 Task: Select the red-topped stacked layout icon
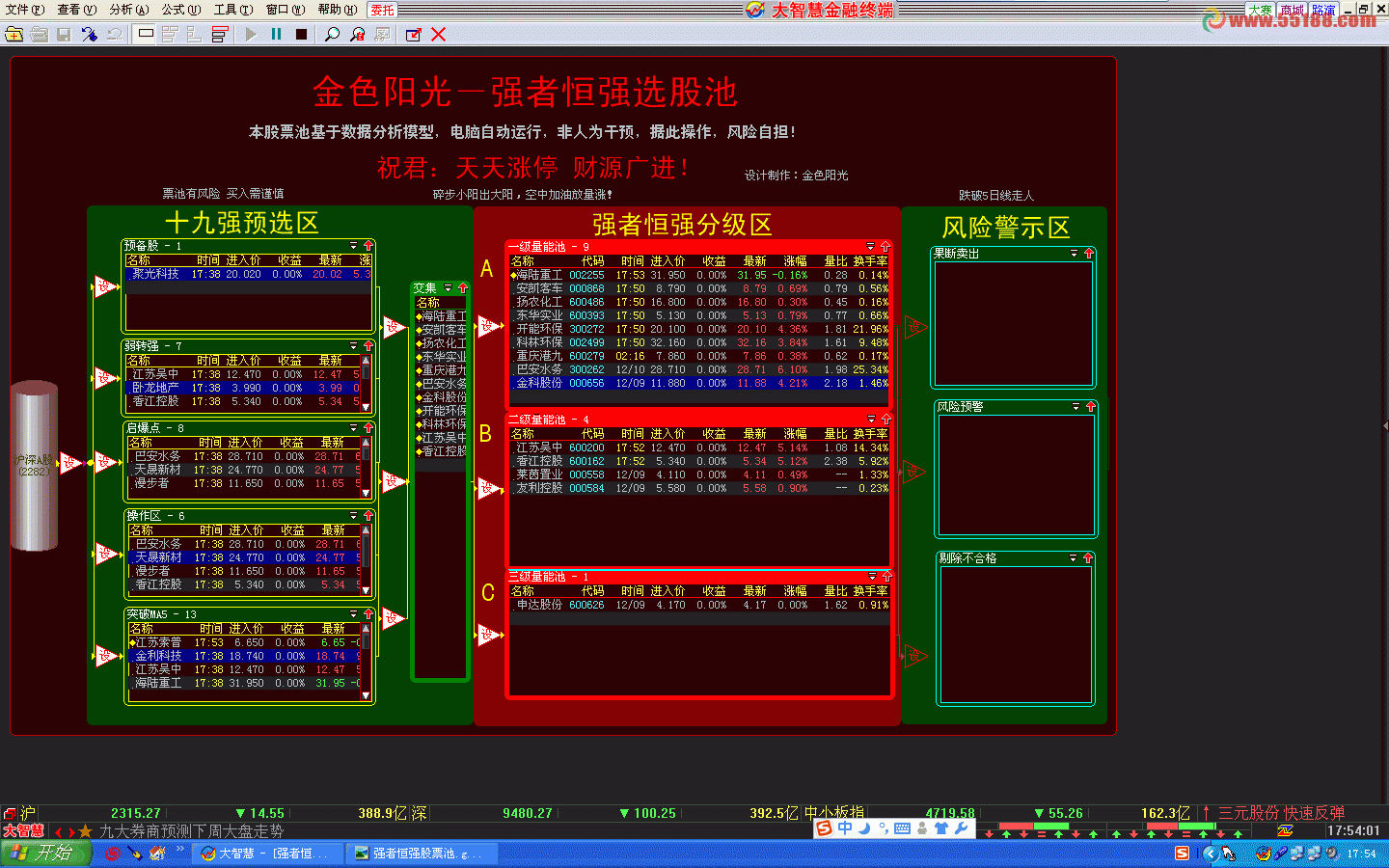click(220, 34)
